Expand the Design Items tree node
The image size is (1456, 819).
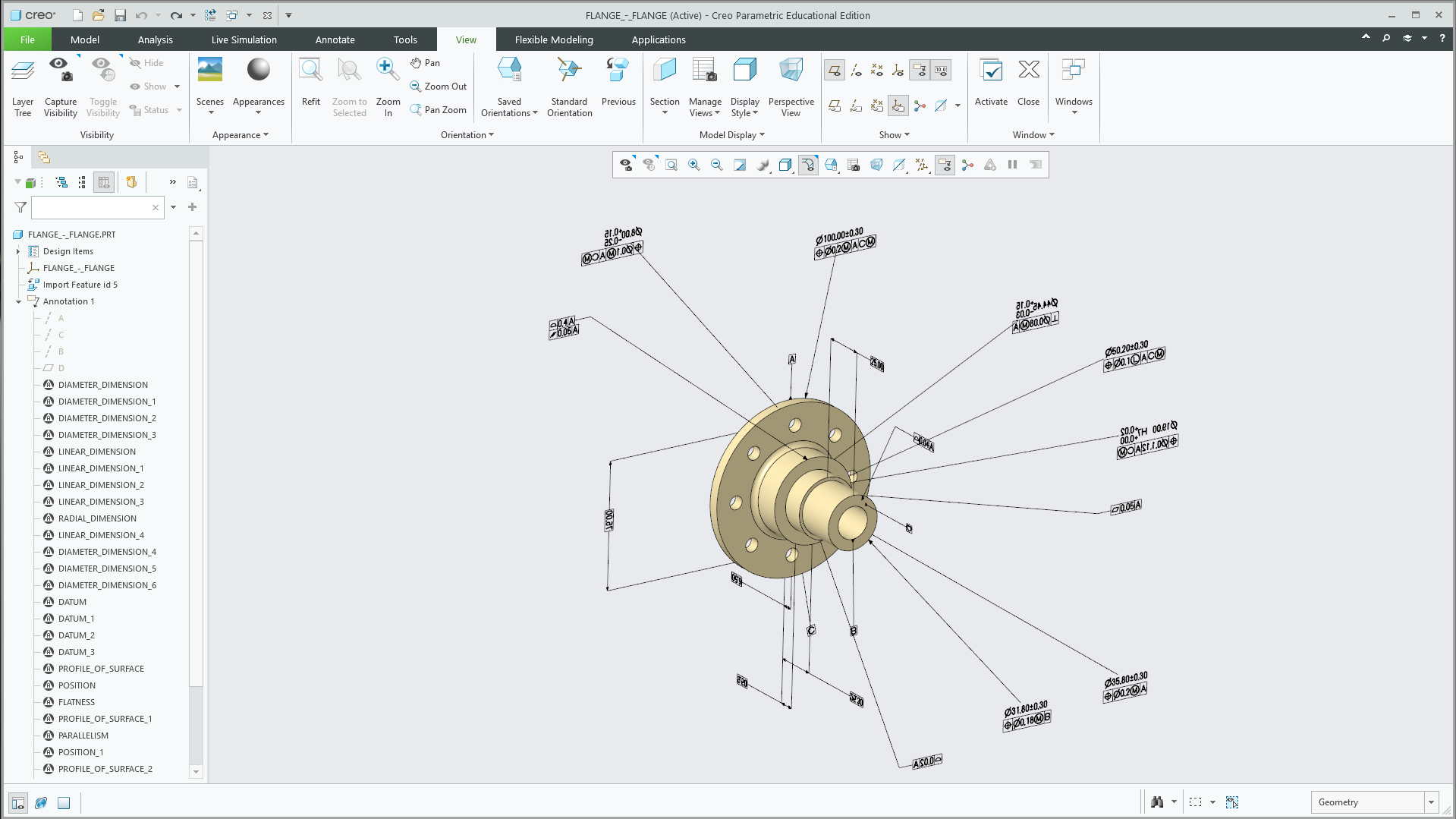tap(18, 251)
